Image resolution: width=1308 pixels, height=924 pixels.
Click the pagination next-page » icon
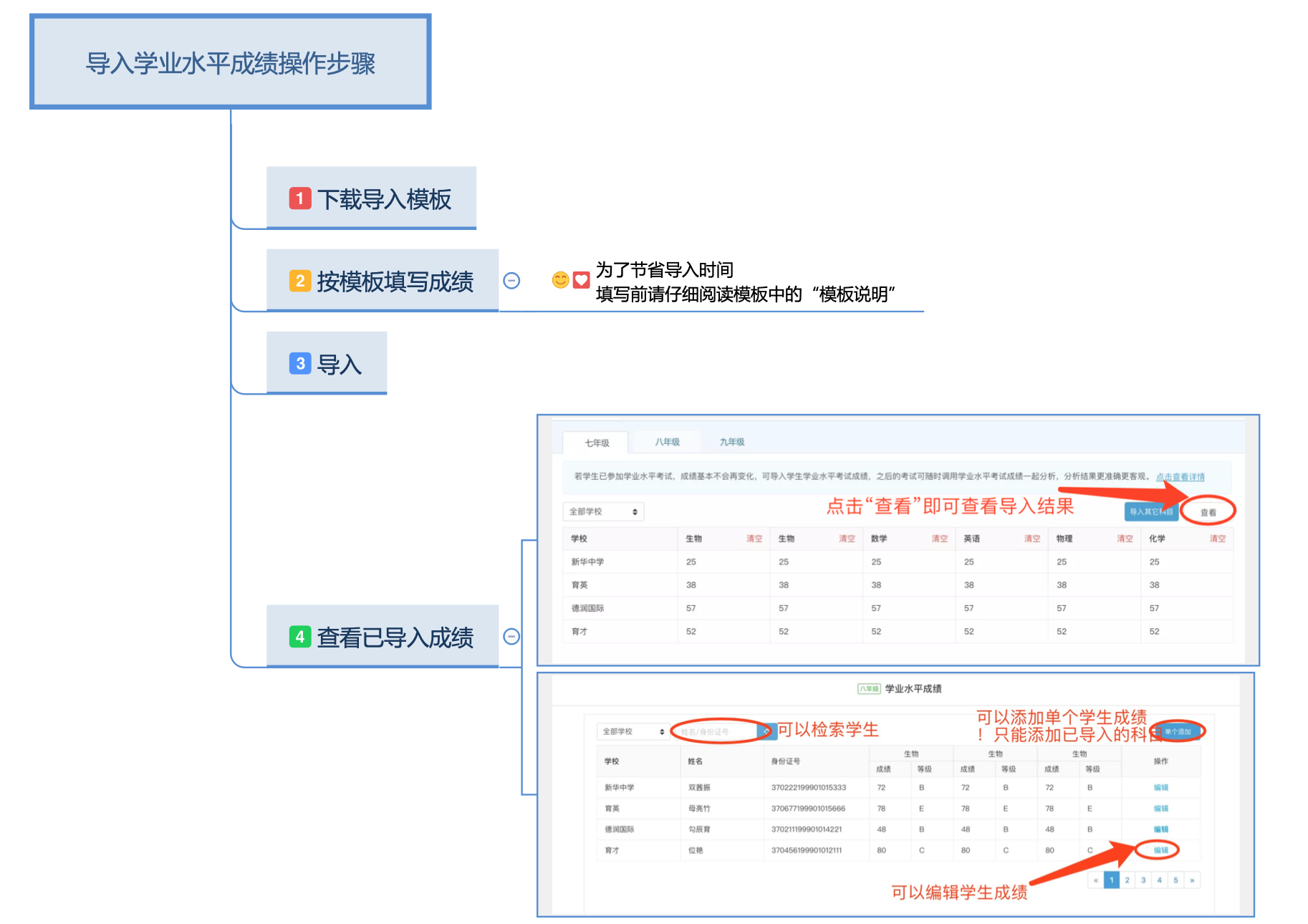[x=1192, y=880]
